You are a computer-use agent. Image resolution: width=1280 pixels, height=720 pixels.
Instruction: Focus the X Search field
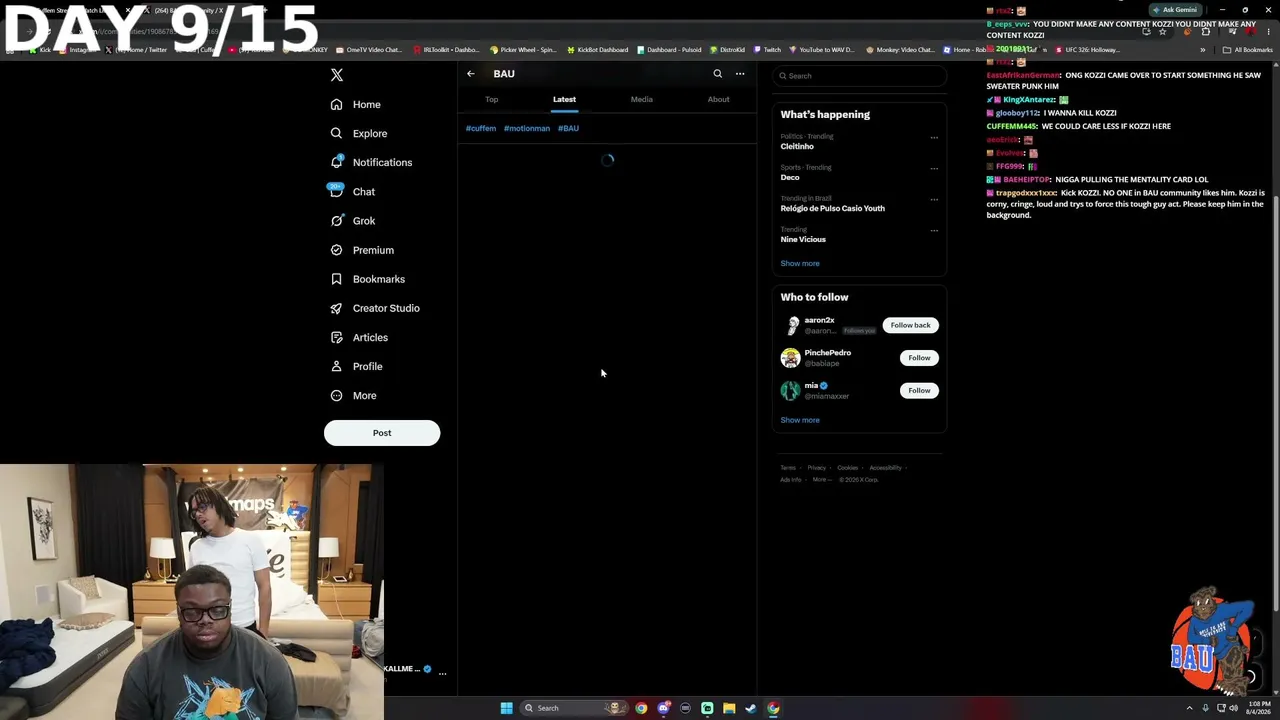860,76
